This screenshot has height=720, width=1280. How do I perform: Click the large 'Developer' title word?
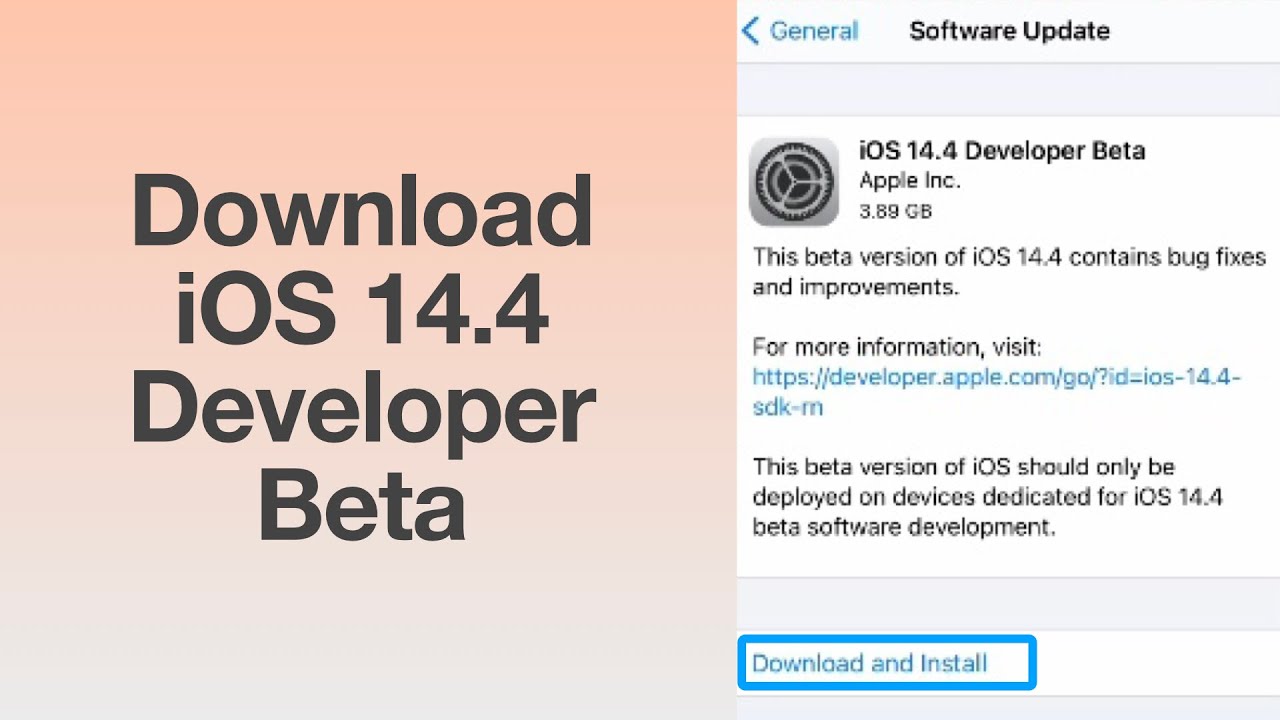point(362,411)
